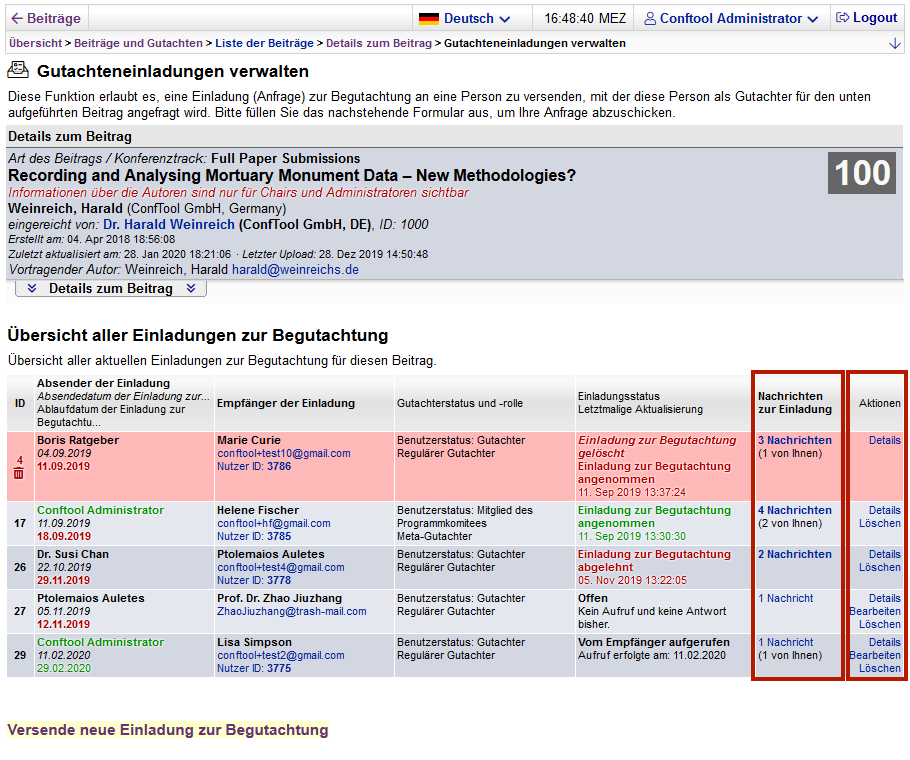
Task: Click Versende neue Einladung zur Begutachtung
Action: tap(167, 730)
